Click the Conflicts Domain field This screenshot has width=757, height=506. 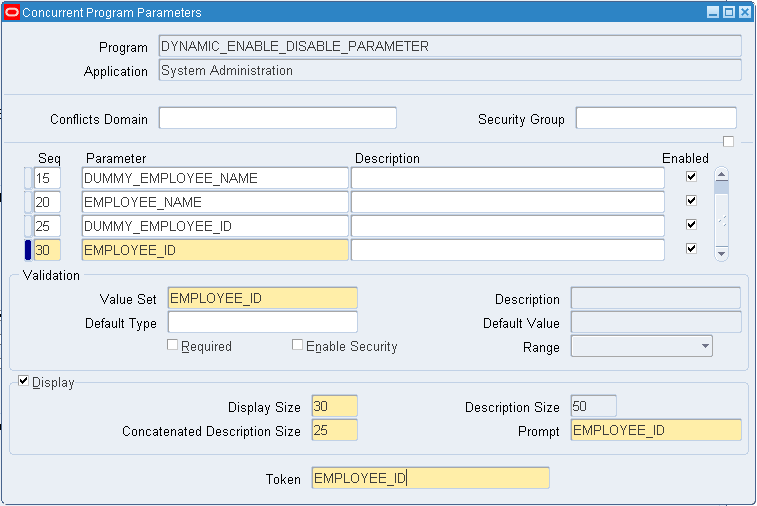pyautogui.click(x=278, y=118)
